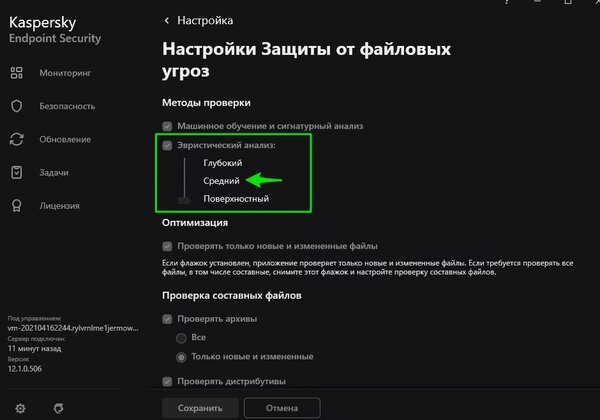Click the version number 12.1.0.506

pos(24,369)
